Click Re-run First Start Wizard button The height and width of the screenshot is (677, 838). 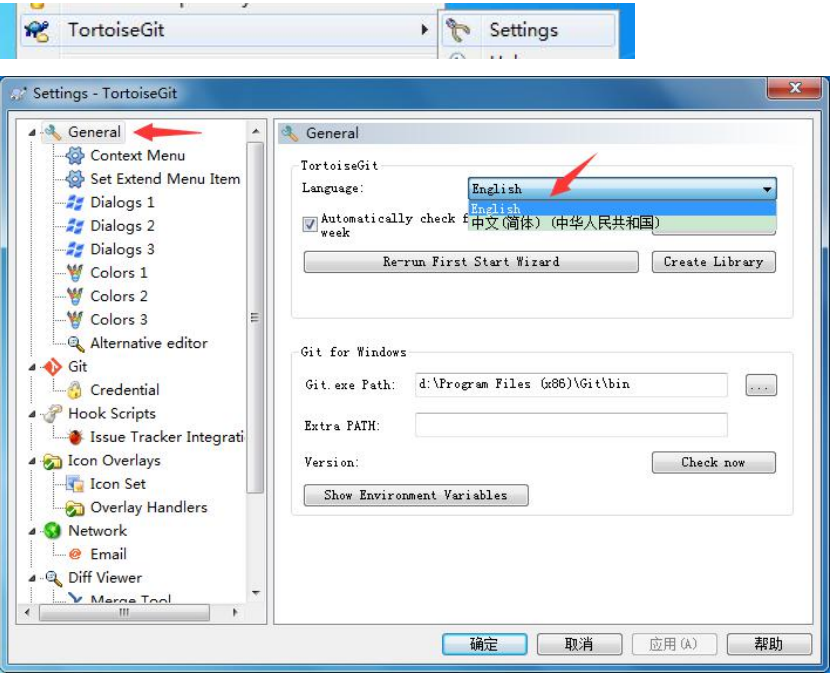(471, 262)
